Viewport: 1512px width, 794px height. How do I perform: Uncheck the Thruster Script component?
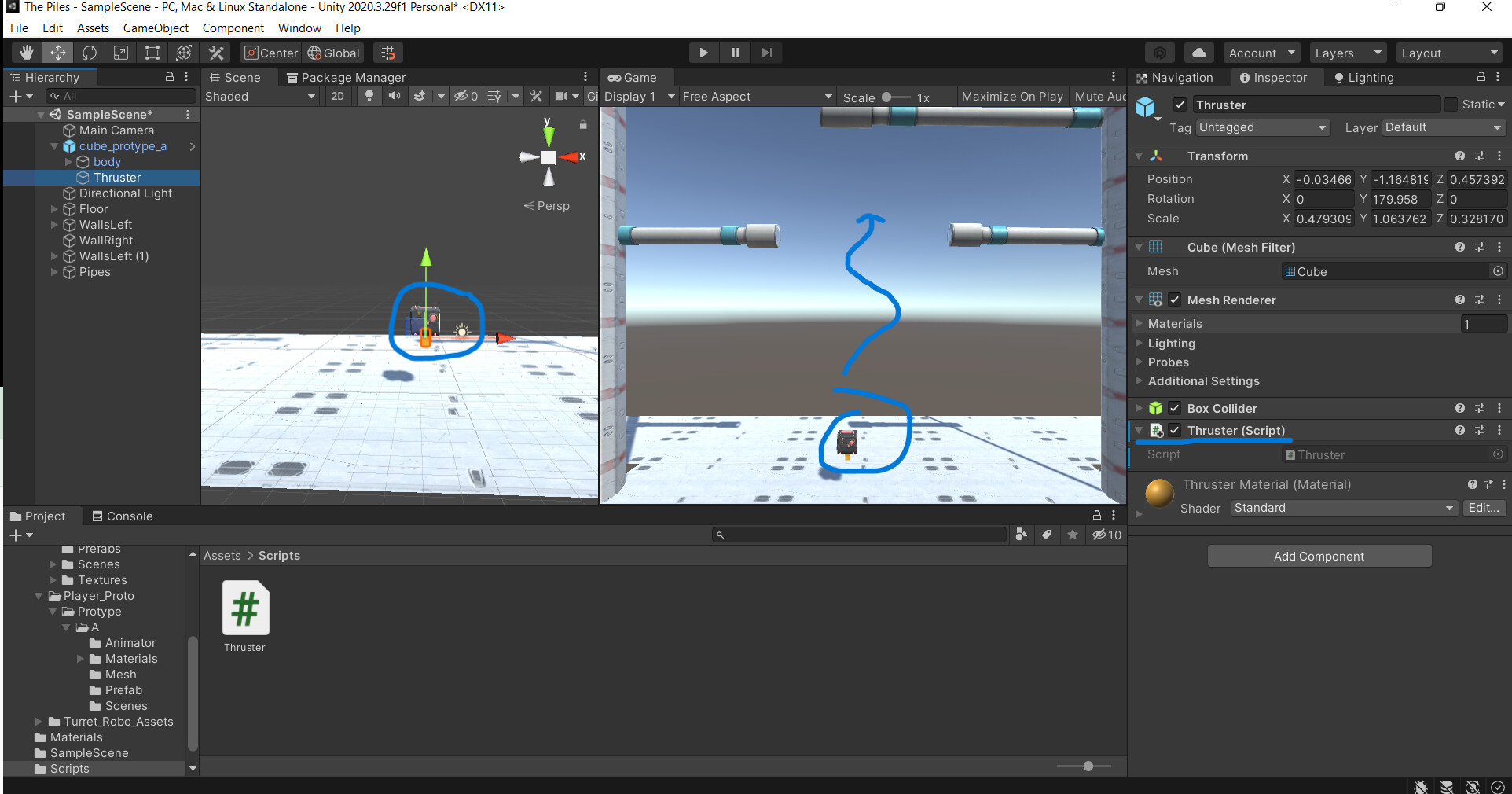pos(1174,430)
